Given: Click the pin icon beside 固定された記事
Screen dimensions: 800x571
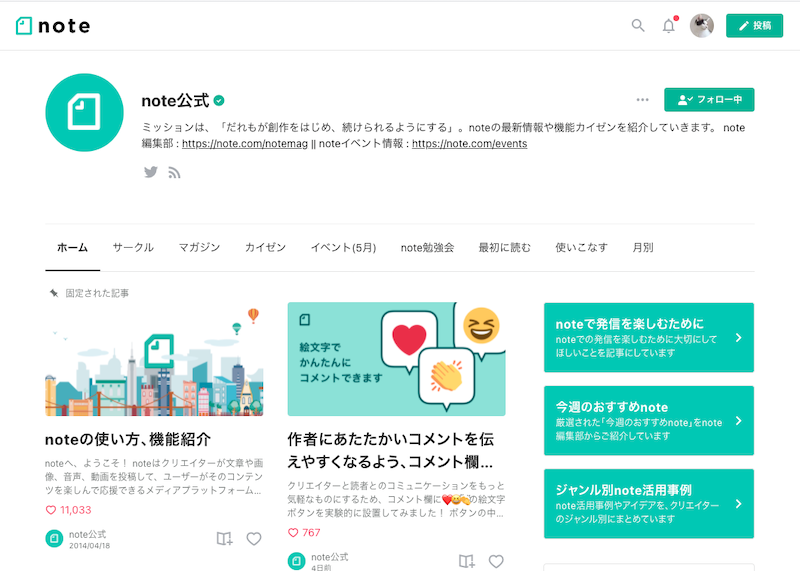Looking at the screenshot, I should click(54, 293).
